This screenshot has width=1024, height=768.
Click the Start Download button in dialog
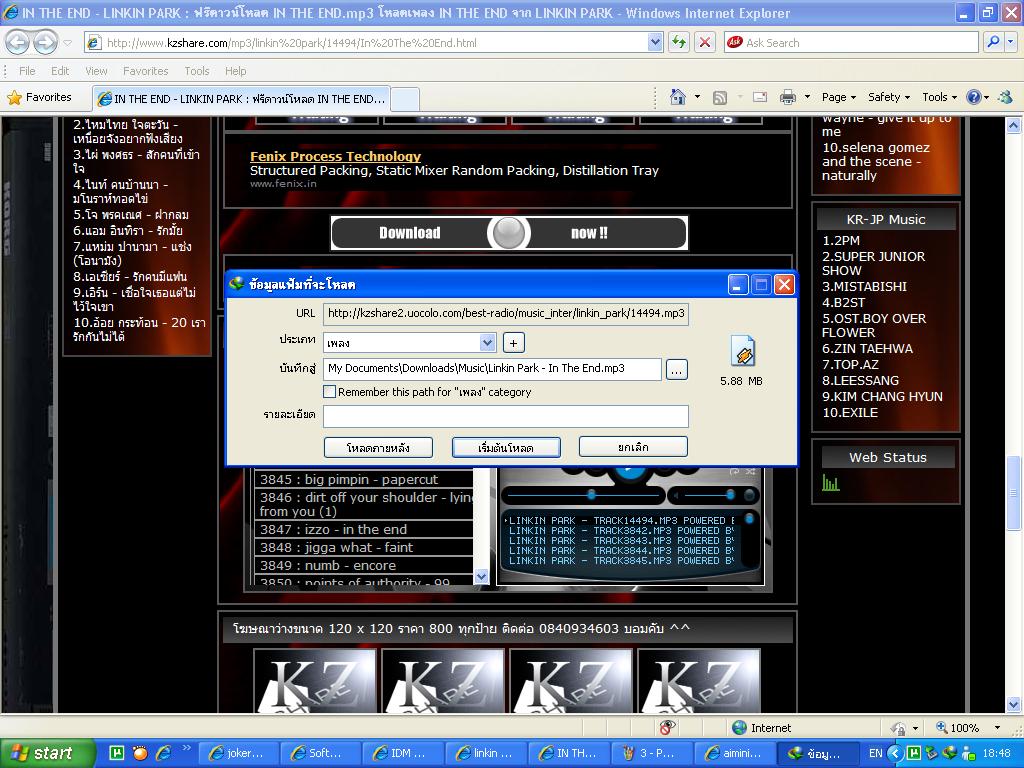point(506,447)
